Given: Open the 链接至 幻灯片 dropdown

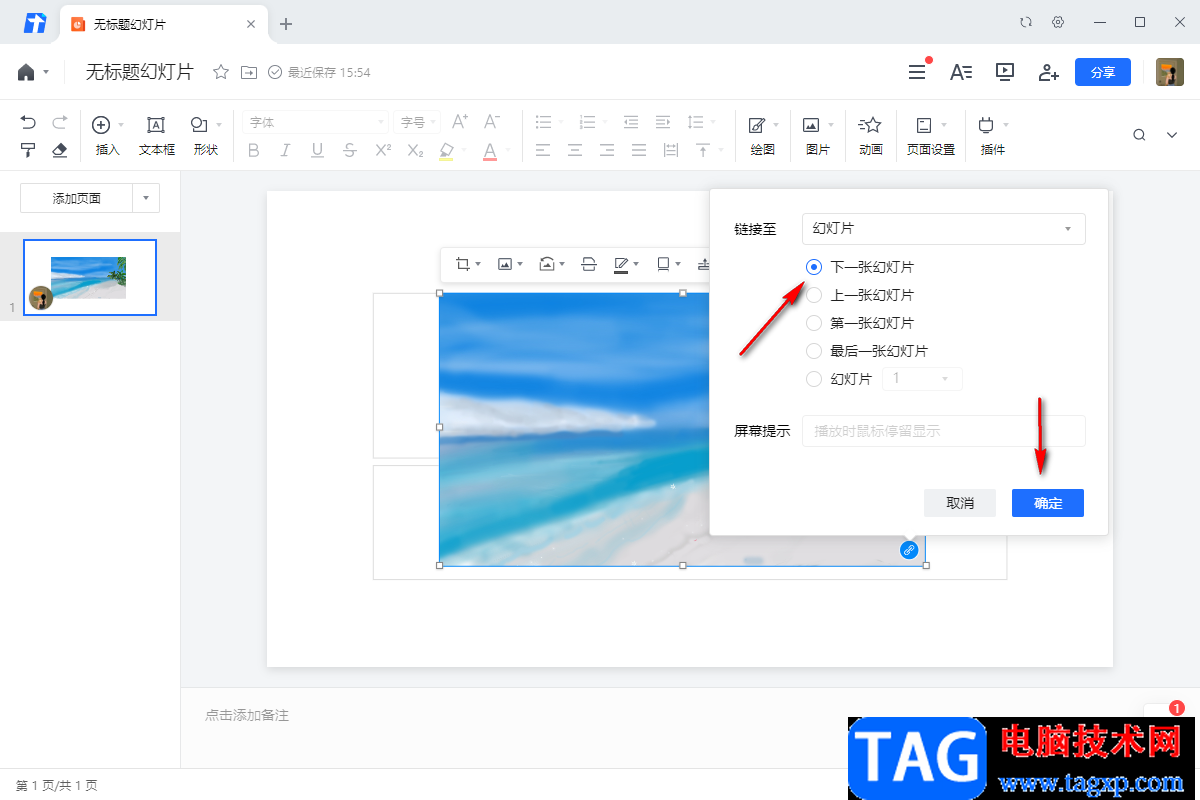Looking at the screenshot, I should click(943, 229).
